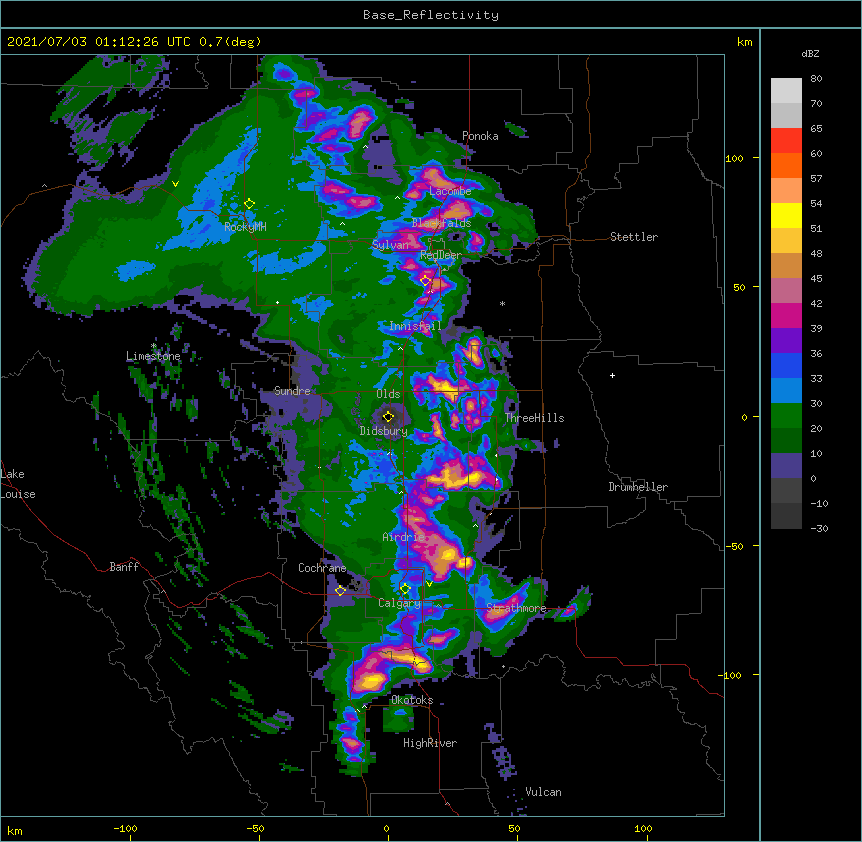Select the blue 36 dBZ legend swatch
This screenshot has height=842, width=862.
coord(786,365)
